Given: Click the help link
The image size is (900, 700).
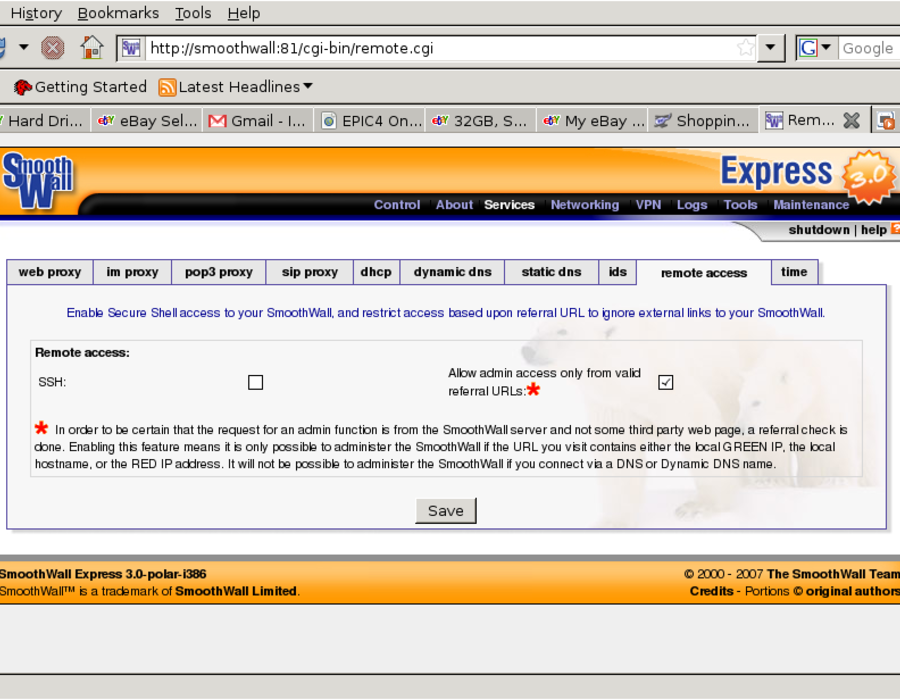Looking at the screenshot, I should click(x=874, y=230).
